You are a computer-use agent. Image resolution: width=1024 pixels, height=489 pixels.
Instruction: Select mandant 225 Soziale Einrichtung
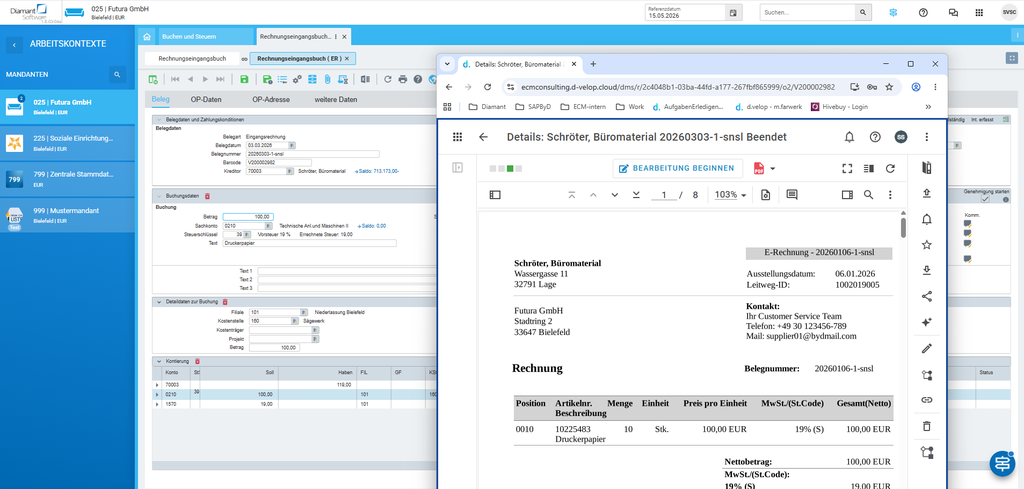pos(67,143)
